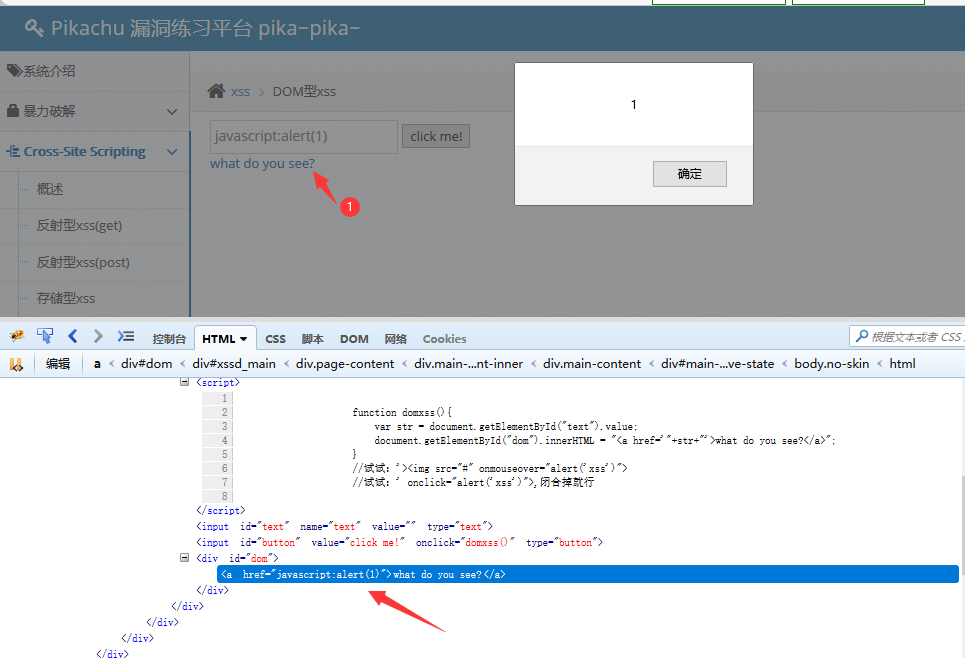Select div#xssd_main in the element path

[234, 364]
